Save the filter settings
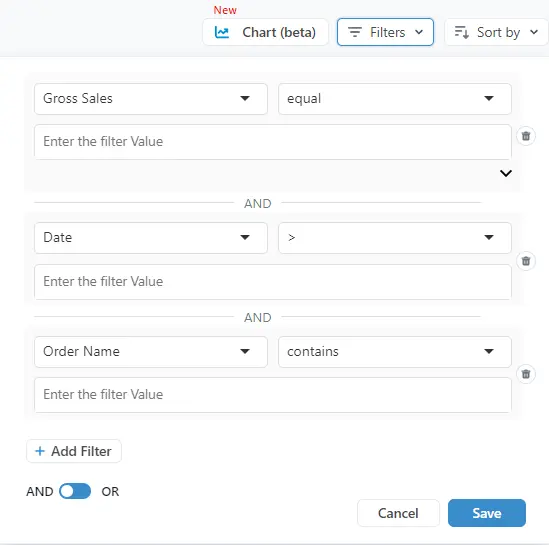This screenshot has width=549, height=545. coord(487,513)
